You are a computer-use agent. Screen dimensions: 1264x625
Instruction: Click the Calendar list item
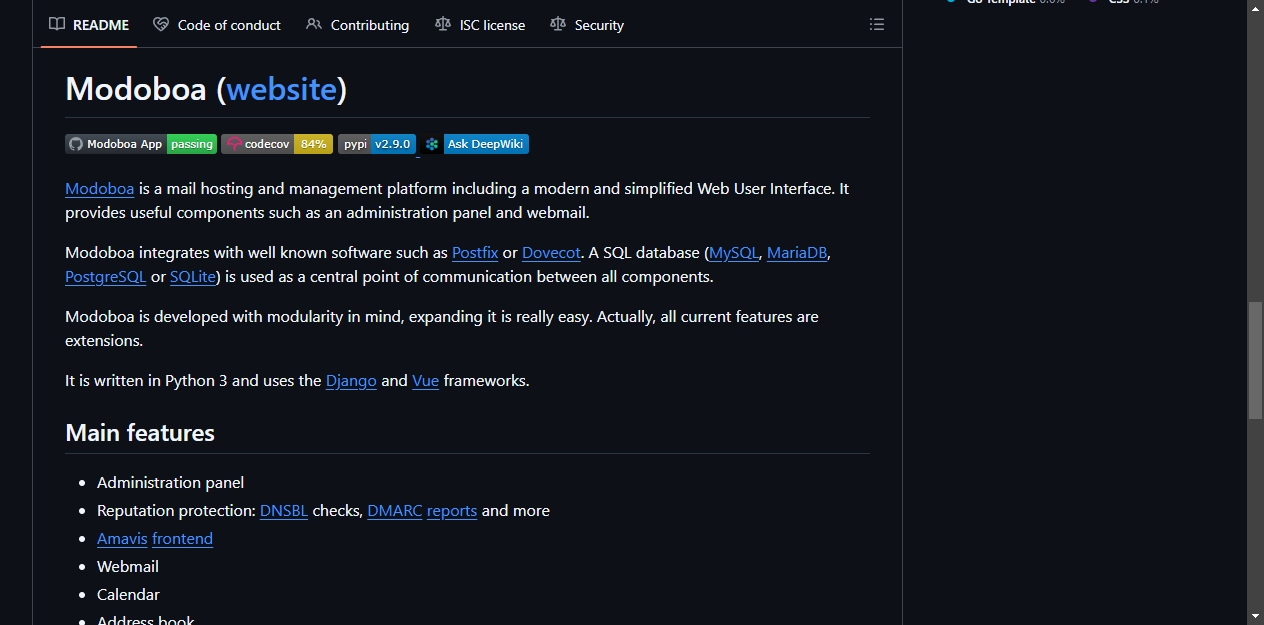point(128,594)
